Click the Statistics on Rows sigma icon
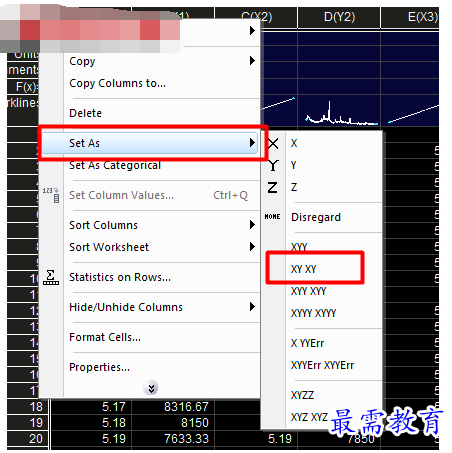Image resolution: width=452 pixels, height=453 pixels. [51, 277]
